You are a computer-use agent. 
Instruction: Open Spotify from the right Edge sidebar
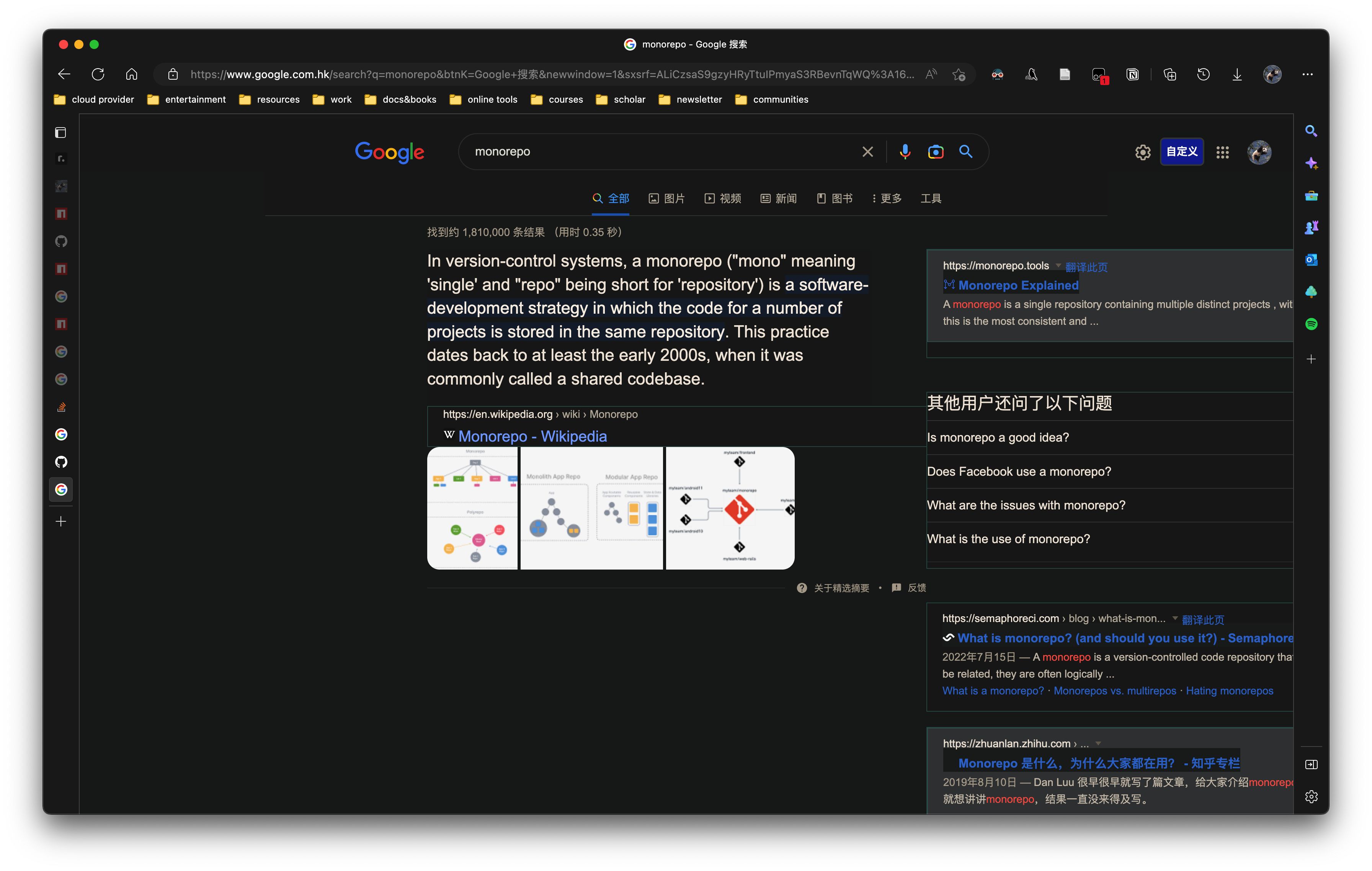(1311, 323)
